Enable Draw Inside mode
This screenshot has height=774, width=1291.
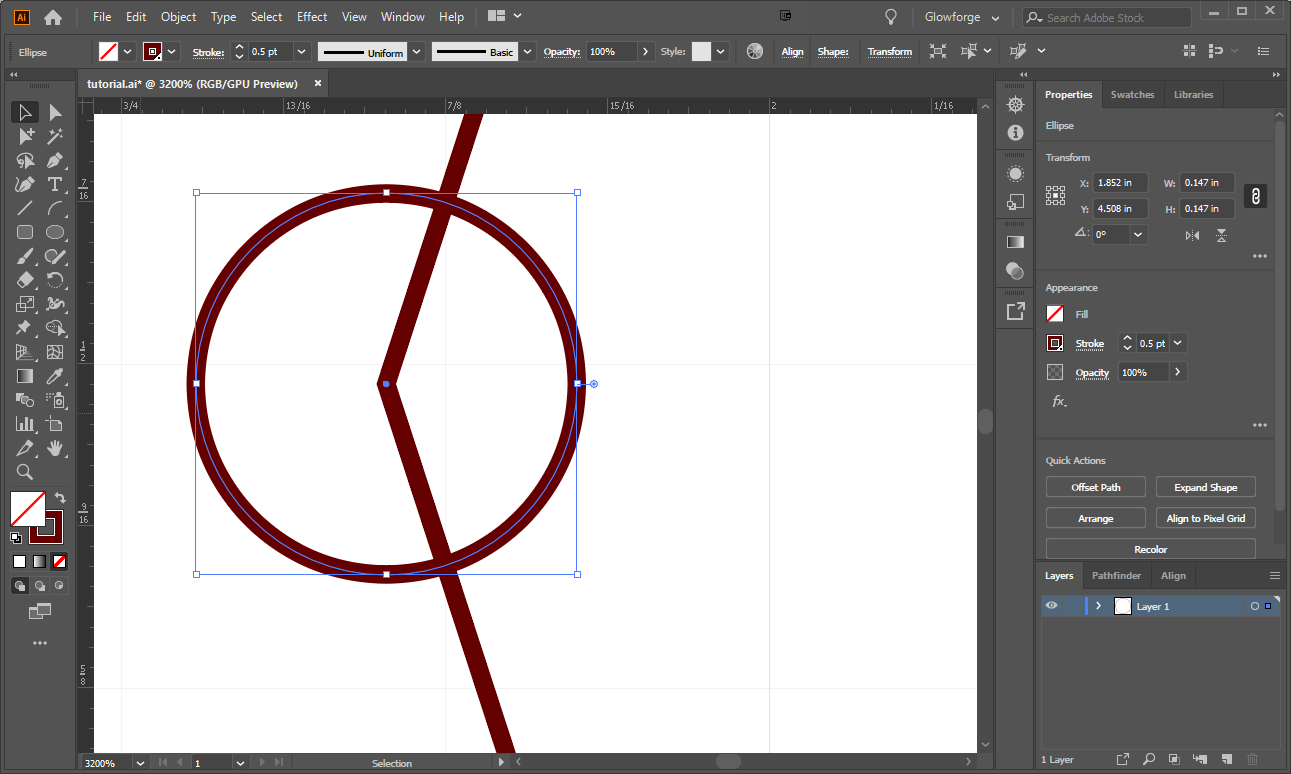(59, 586)
